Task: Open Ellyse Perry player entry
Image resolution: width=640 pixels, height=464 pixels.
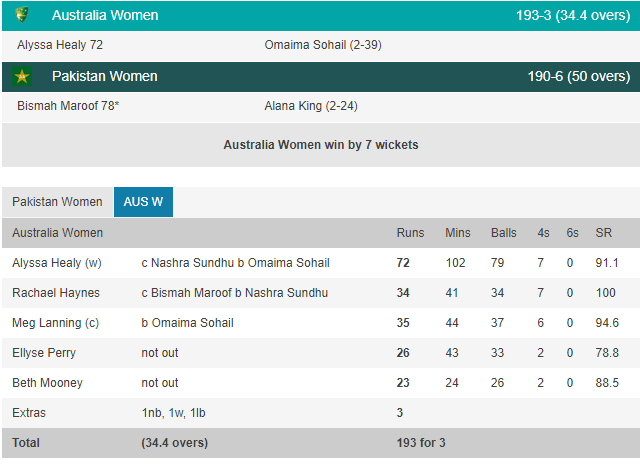Action: coord(43,353)
